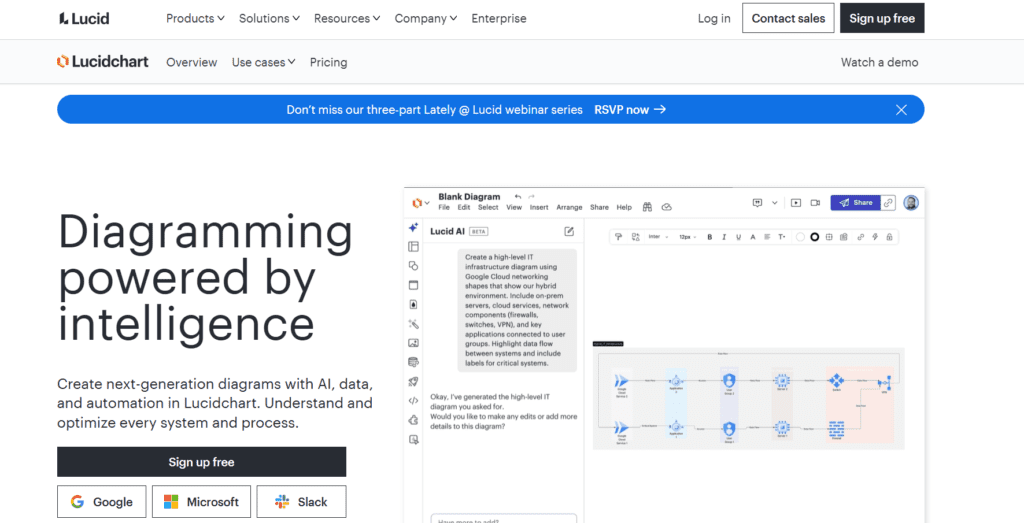Select the shapes icon in the editor sidebar

point(414,266)
